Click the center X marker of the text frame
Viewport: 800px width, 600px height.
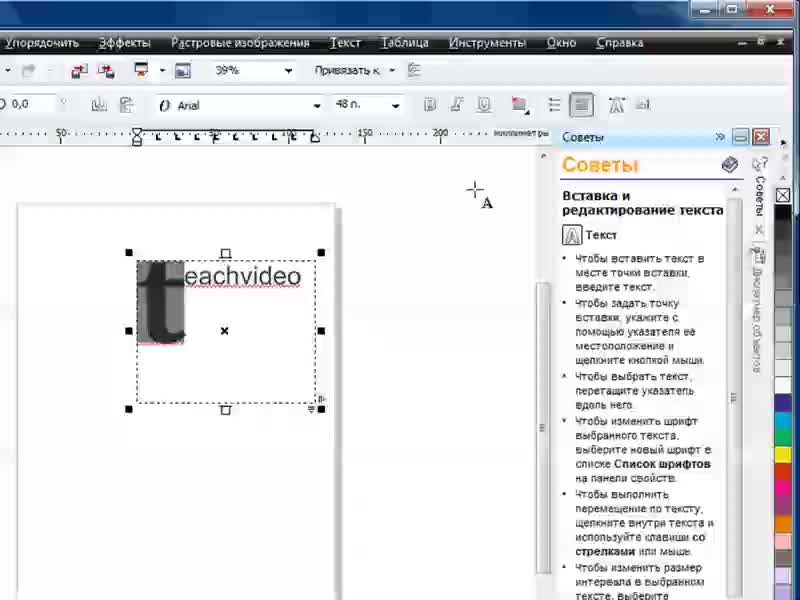[x=224, y=331]
